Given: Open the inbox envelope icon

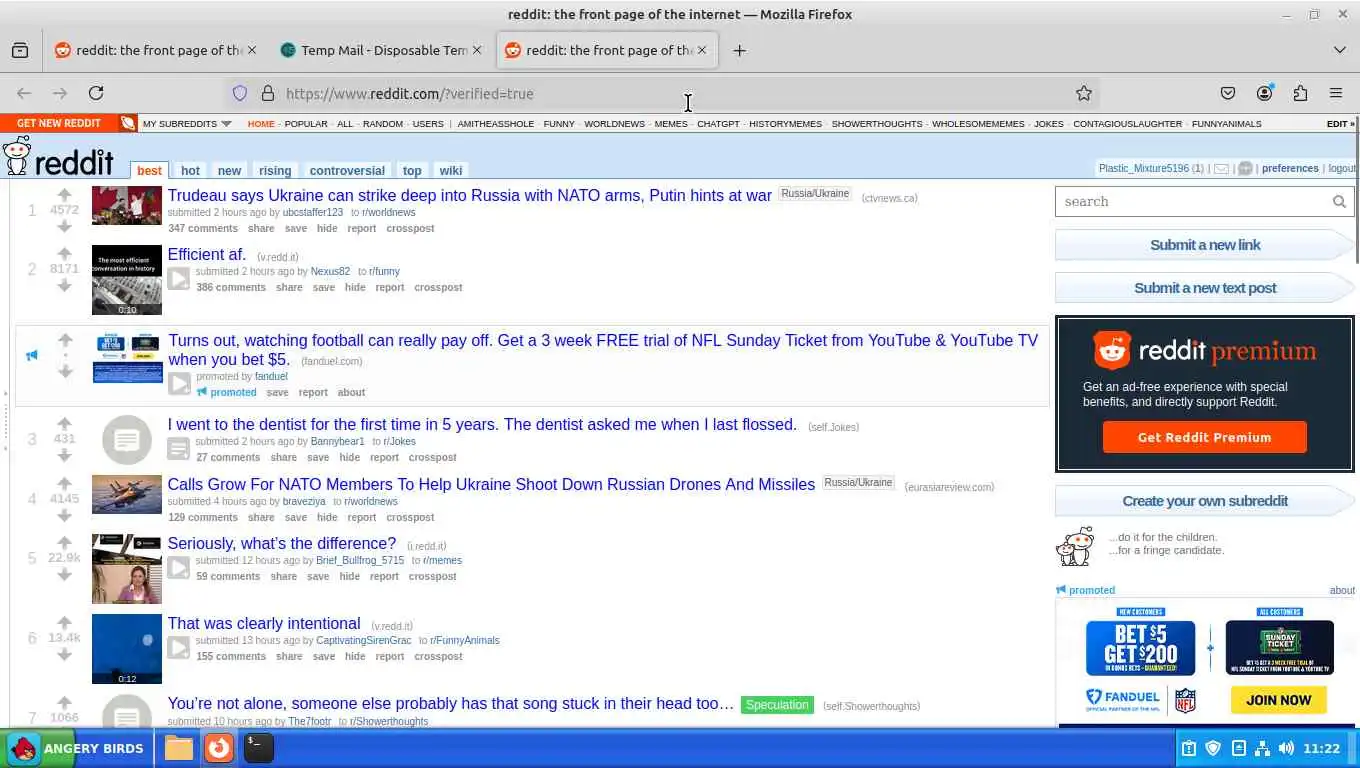Looking at the screenshot, I should coord(1221,169).
